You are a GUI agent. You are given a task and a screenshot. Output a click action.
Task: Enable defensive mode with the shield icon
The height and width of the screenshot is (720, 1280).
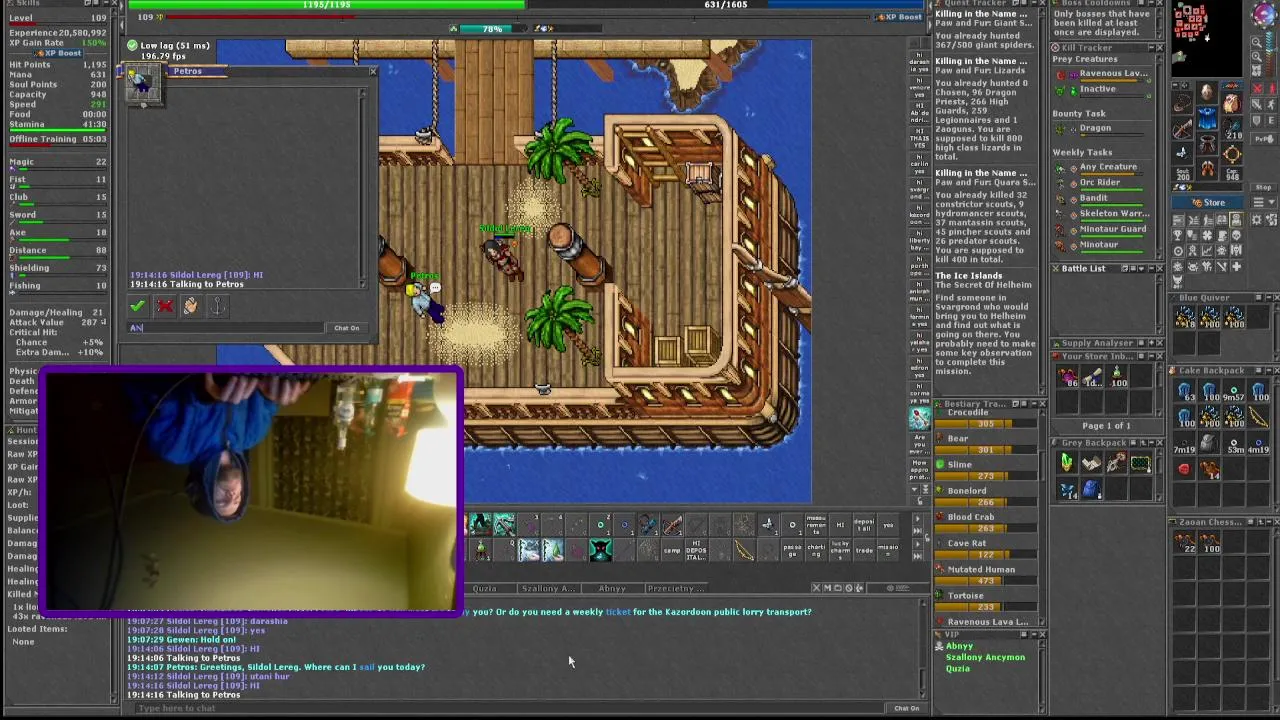(x=1257, y=121)
